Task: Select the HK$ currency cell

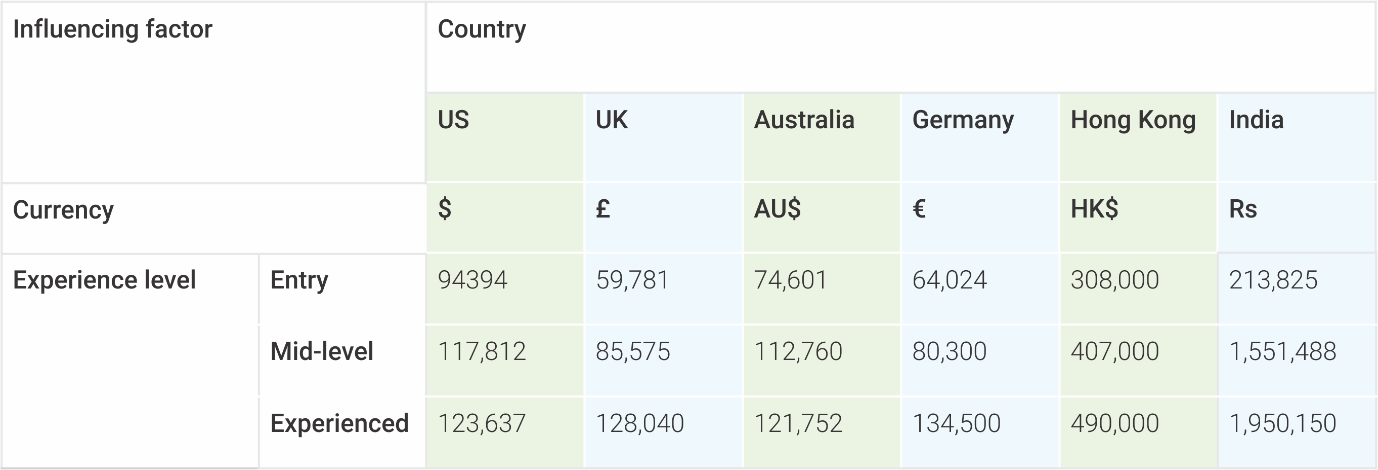Action: click(x=1139, y=218)
